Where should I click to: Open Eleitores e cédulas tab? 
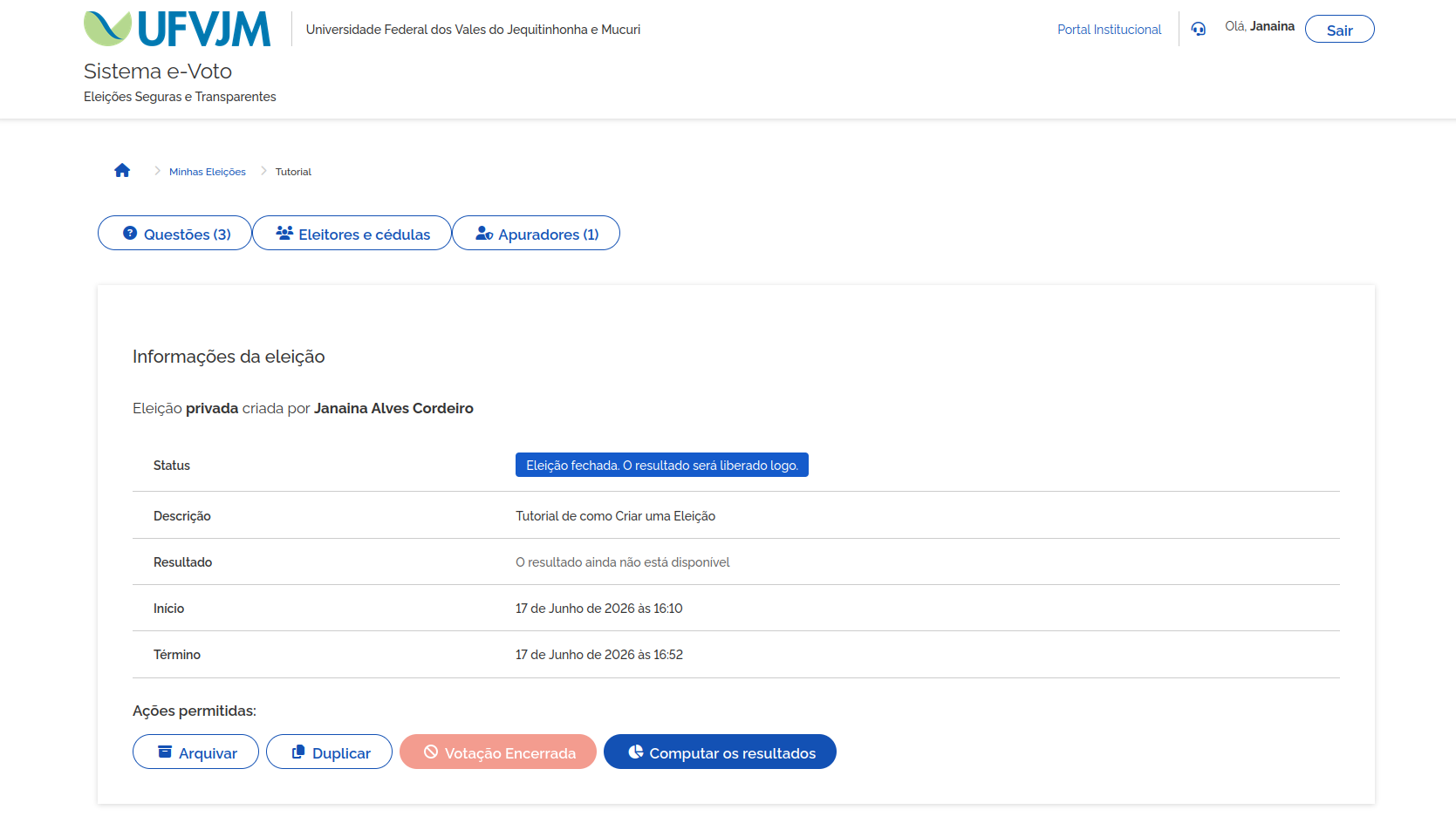pyautogui.click(x=352, y=233)
